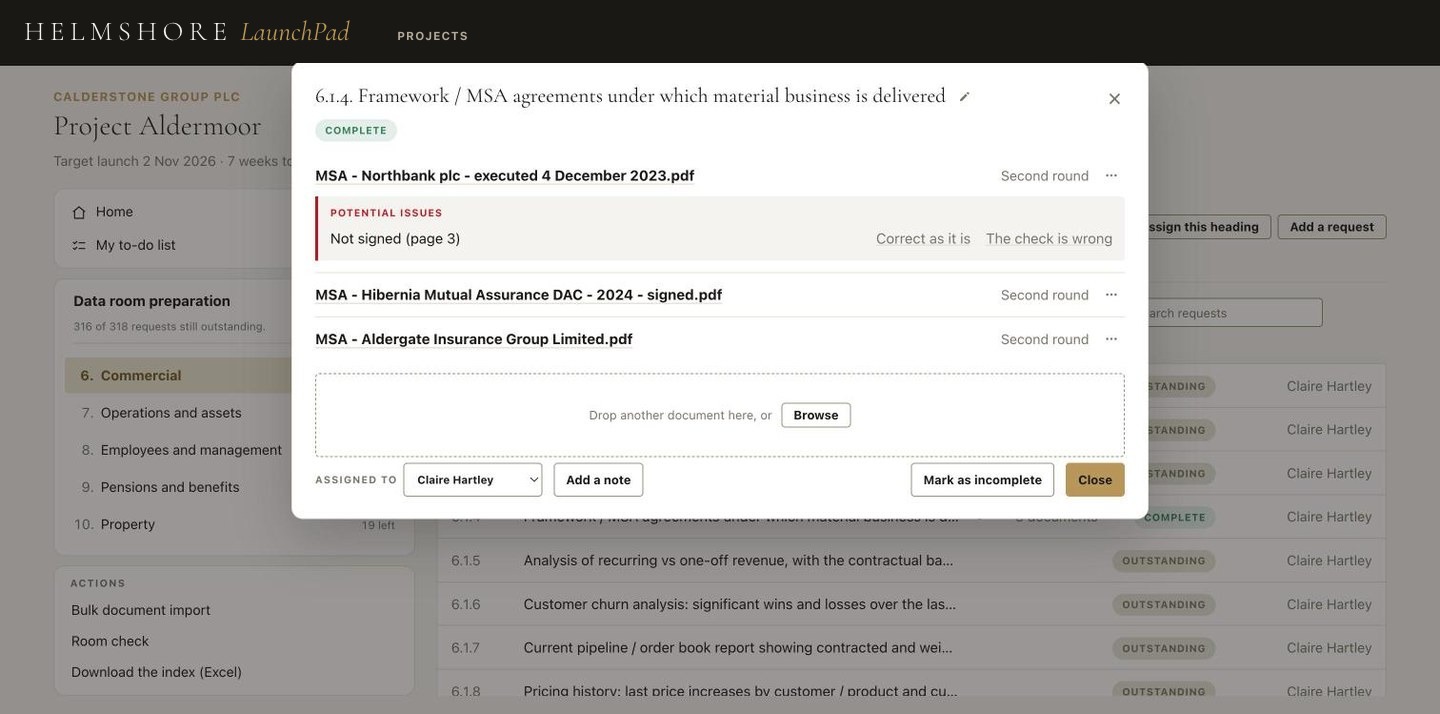Click Claire Hartley on row 6.1.7
The height and width of the screenshot is (714, 1440).
coord(1329,648)
